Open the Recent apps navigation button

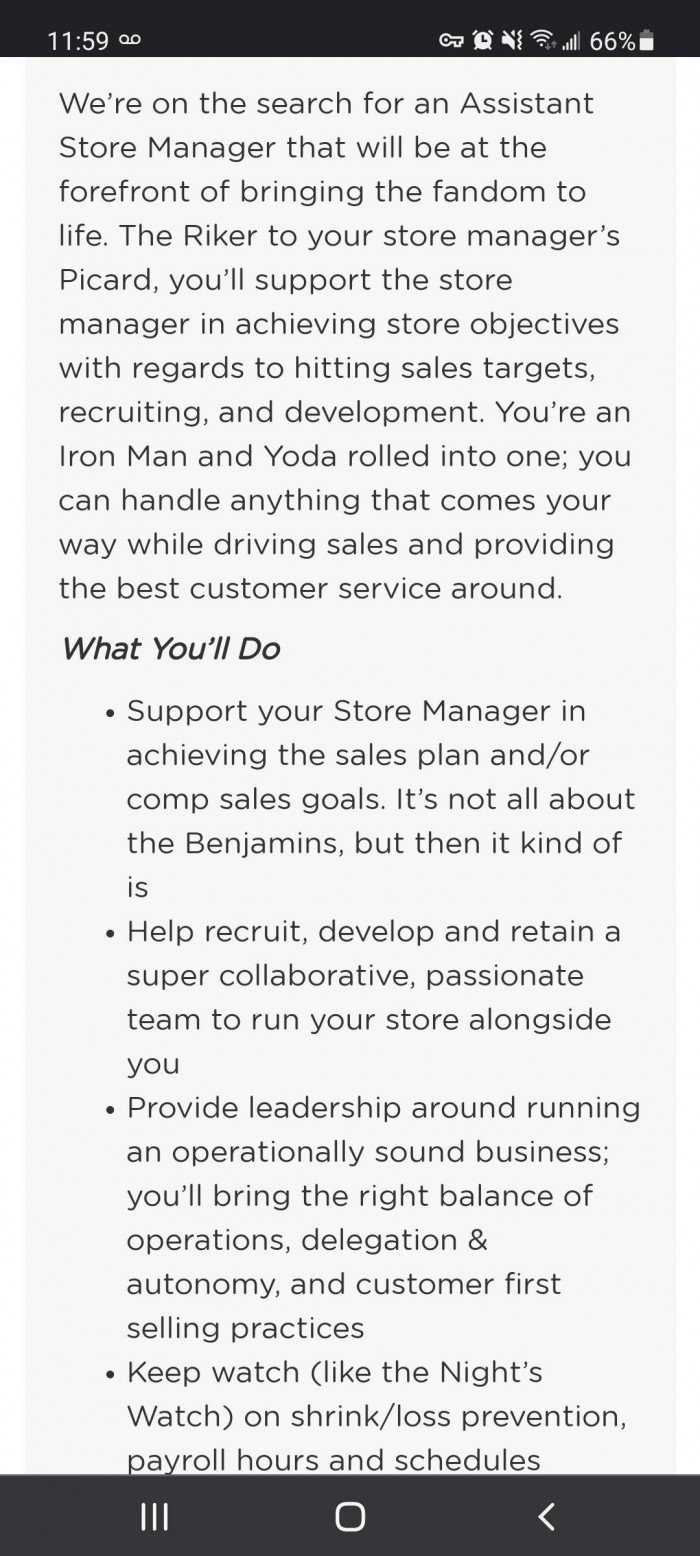point(154,1516)
